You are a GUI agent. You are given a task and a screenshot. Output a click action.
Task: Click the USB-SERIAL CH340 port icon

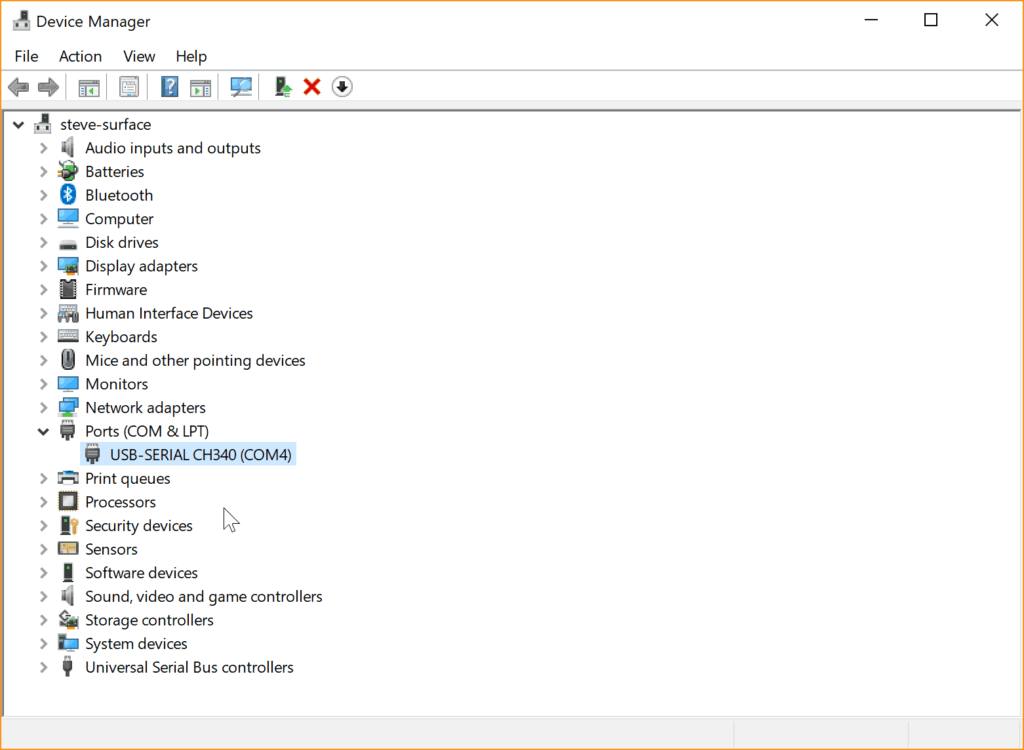(93, 454)
